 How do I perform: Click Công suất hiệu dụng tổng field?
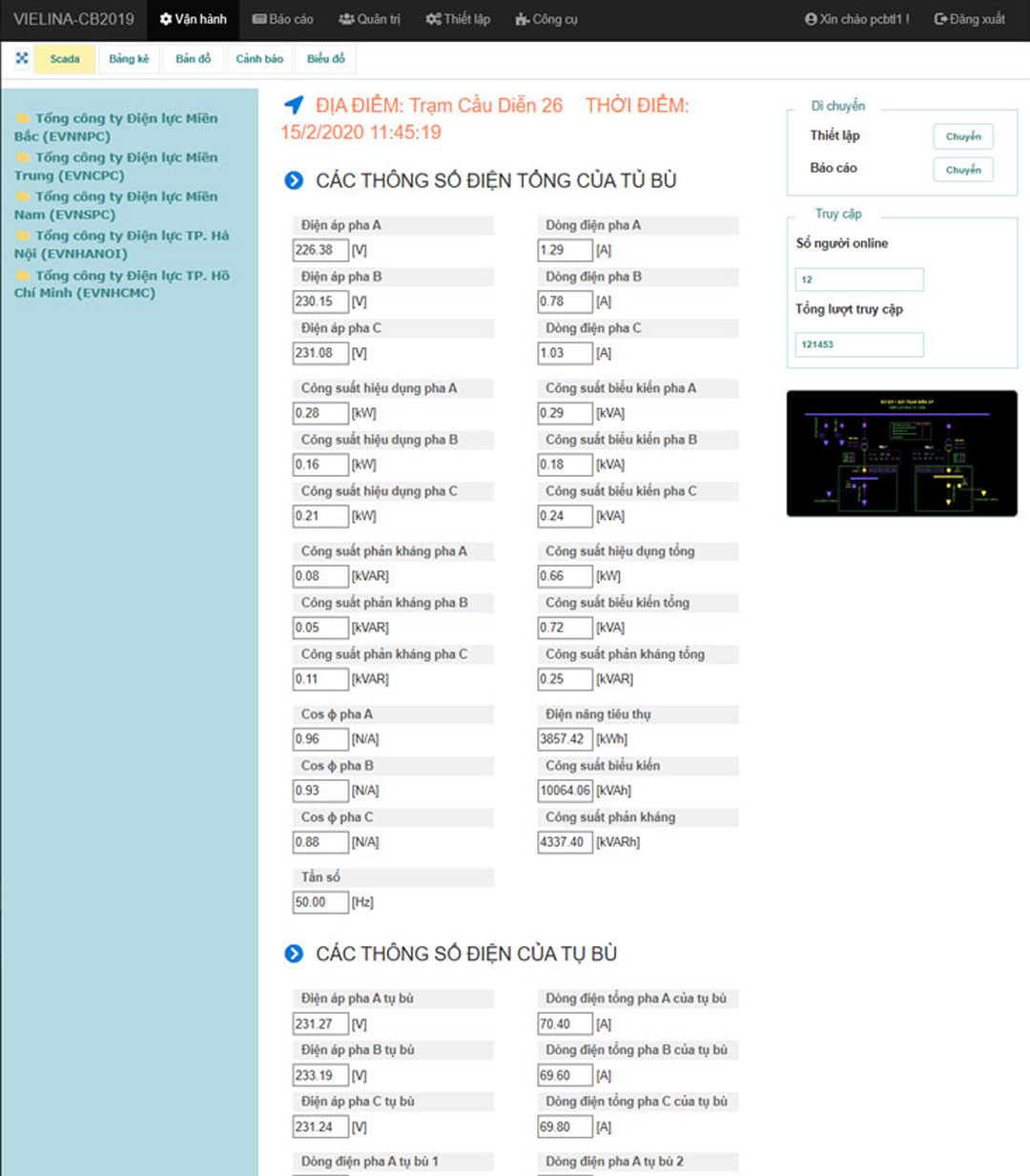point(566,576)
